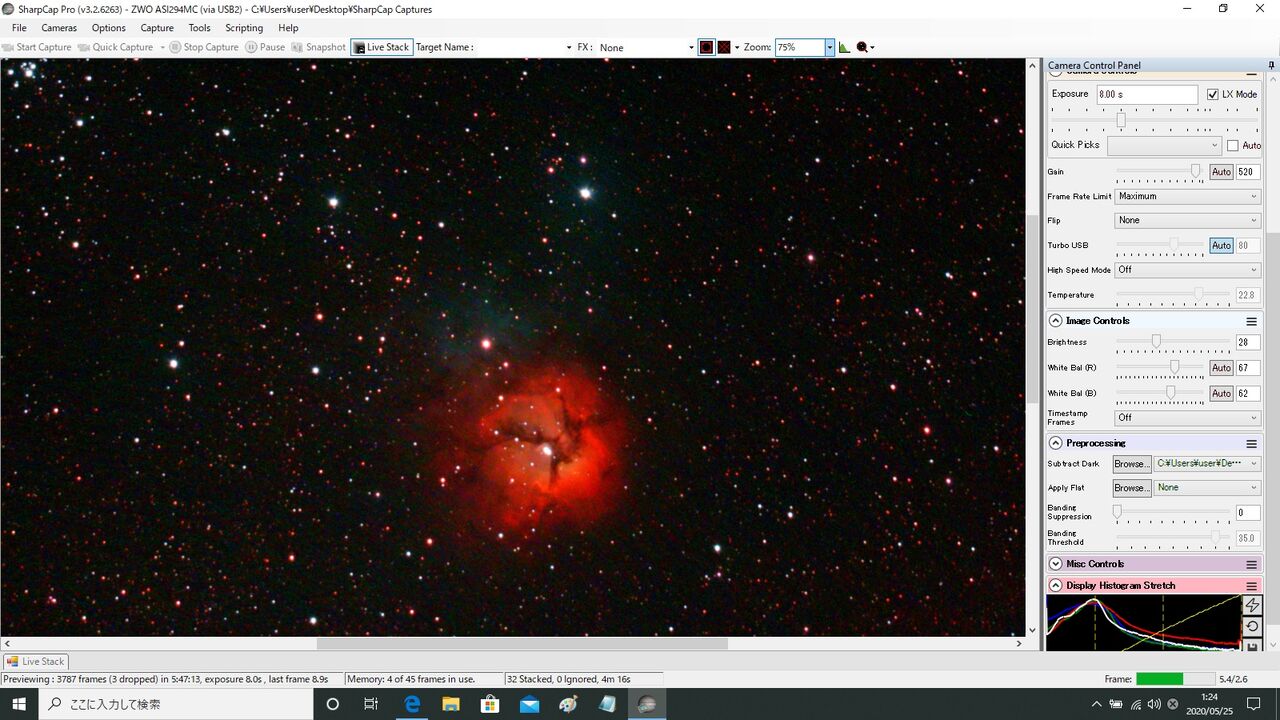Pause the camera preview

(266, 47)
